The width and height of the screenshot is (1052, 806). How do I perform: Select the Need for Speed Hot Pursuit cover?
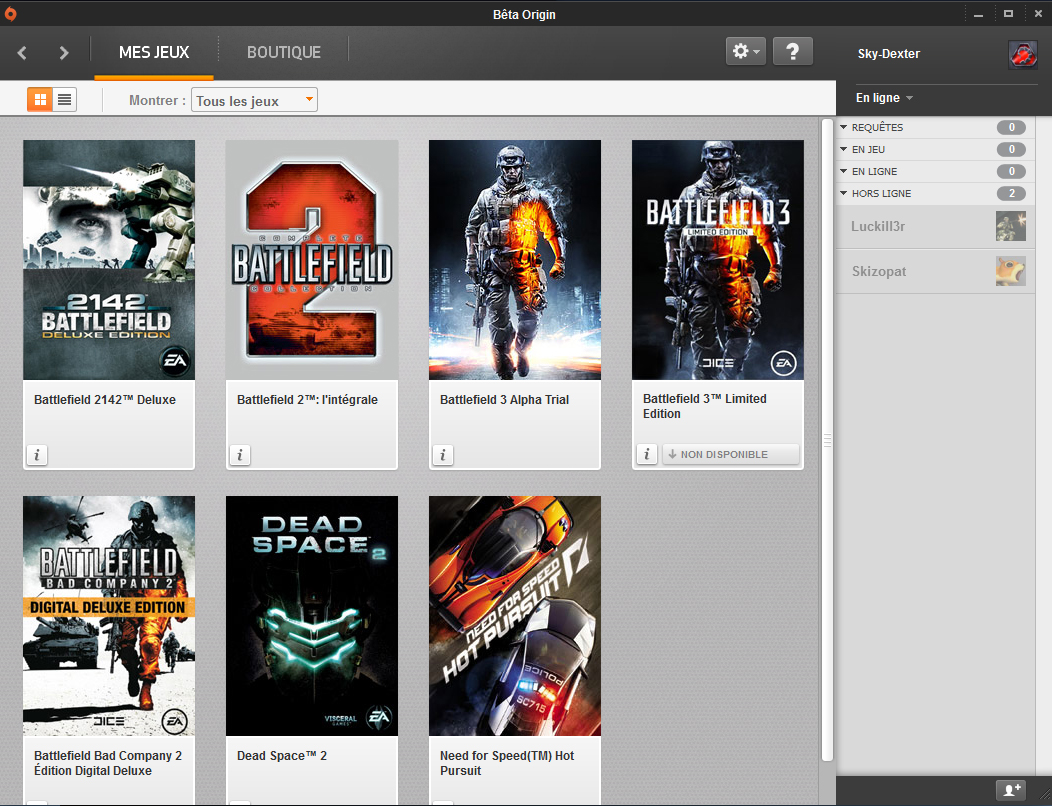(515, 616)
